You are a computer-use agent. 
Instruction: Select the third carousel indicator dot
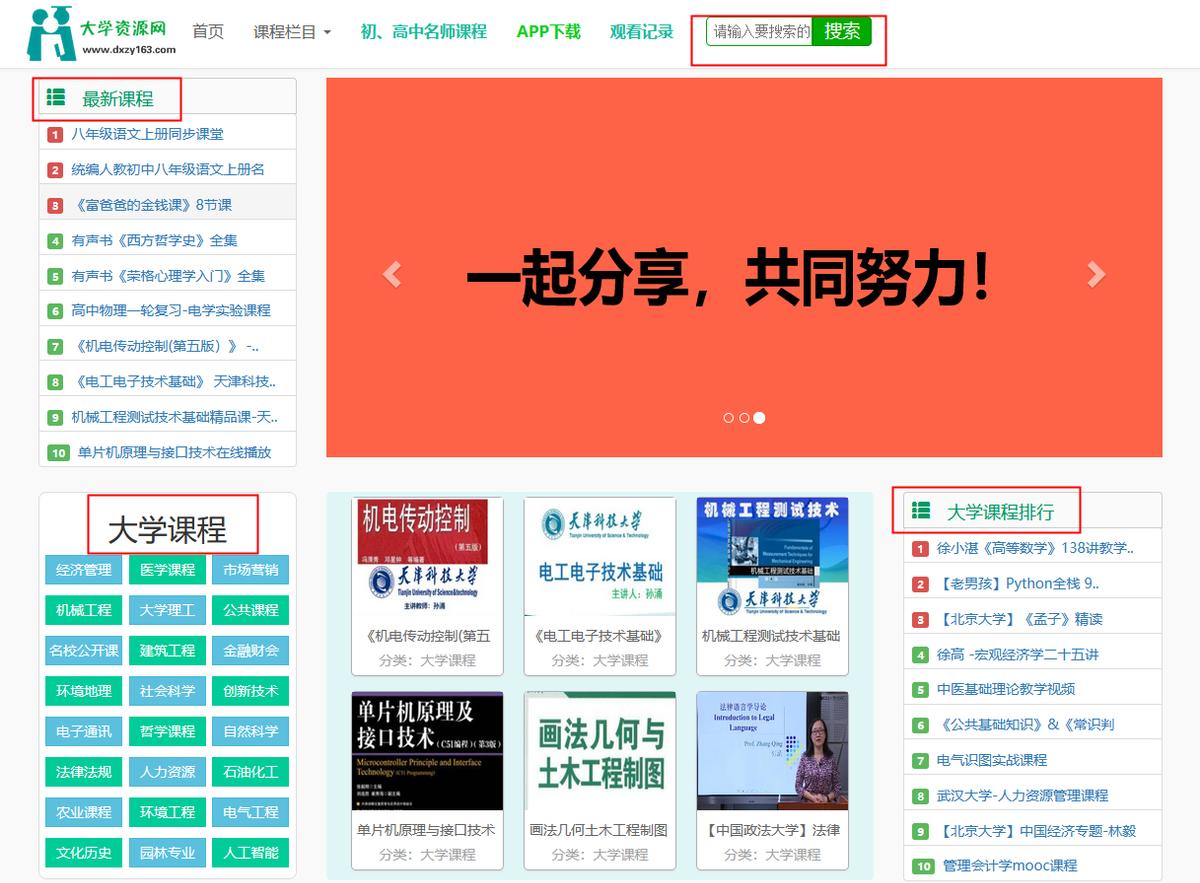(x=759, y=418)
